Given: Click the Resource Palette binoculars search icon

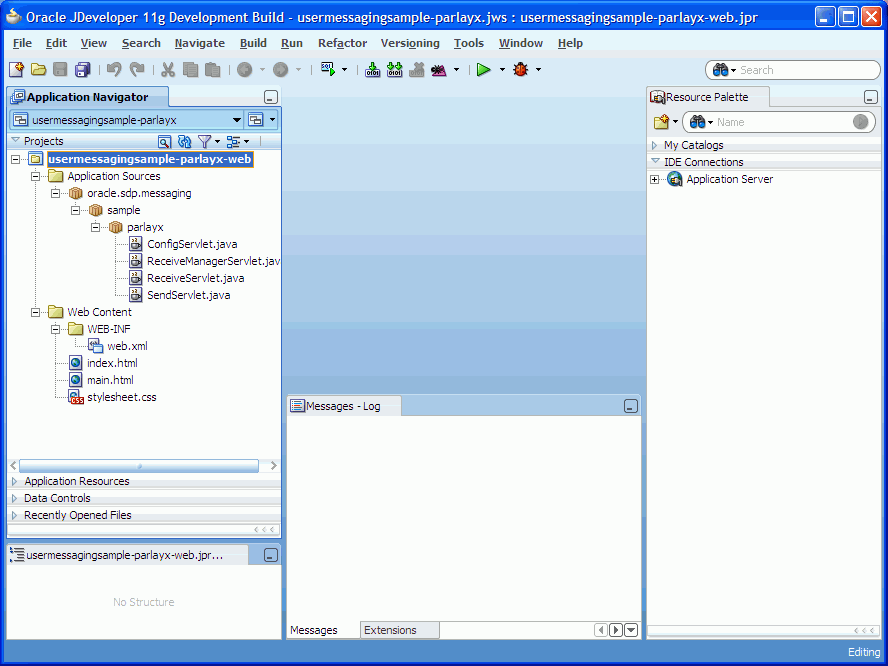Looking at the screenshot, I should tap(698, 122).
